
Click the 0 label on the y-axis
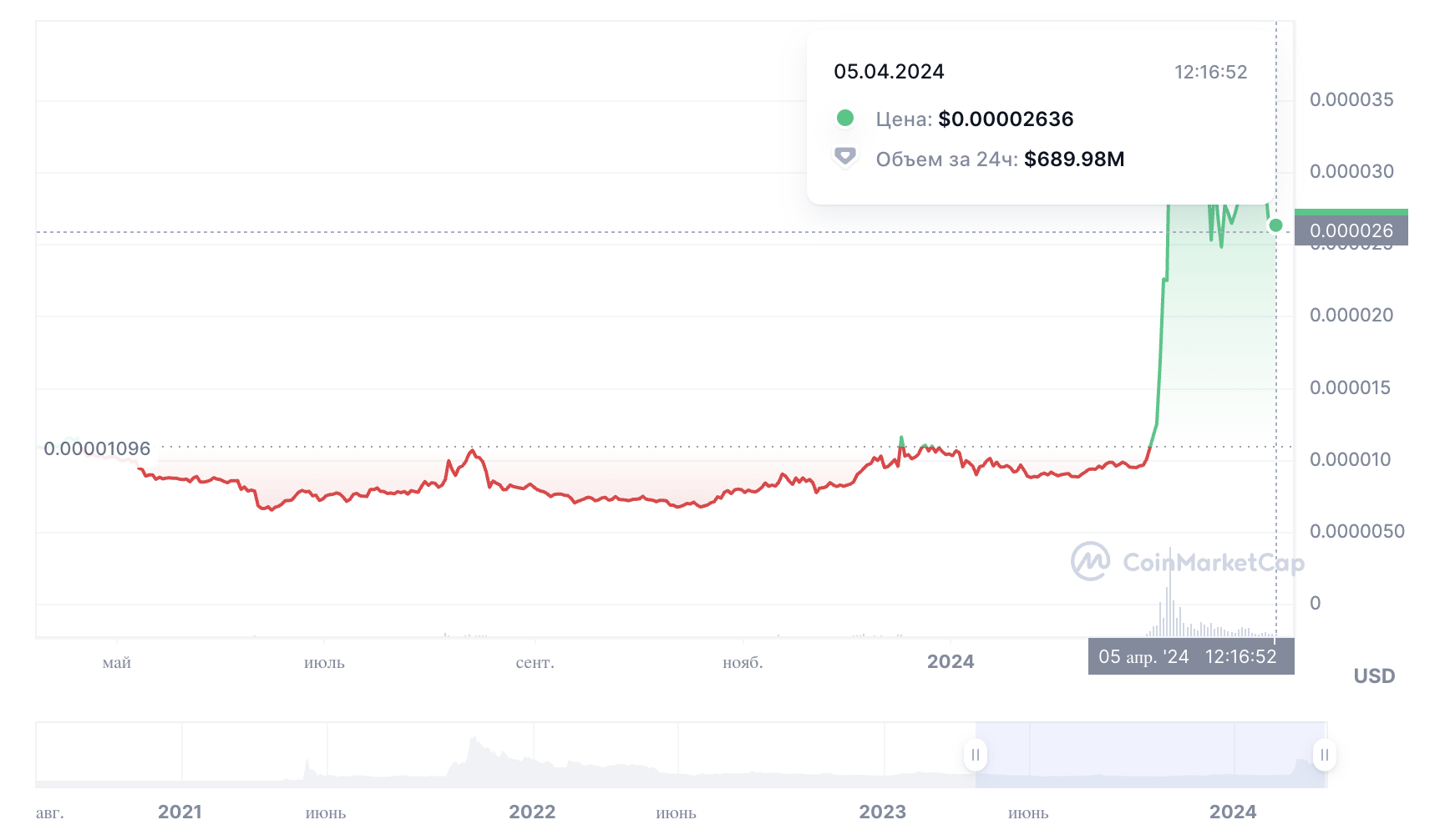tap(1315, 603)
